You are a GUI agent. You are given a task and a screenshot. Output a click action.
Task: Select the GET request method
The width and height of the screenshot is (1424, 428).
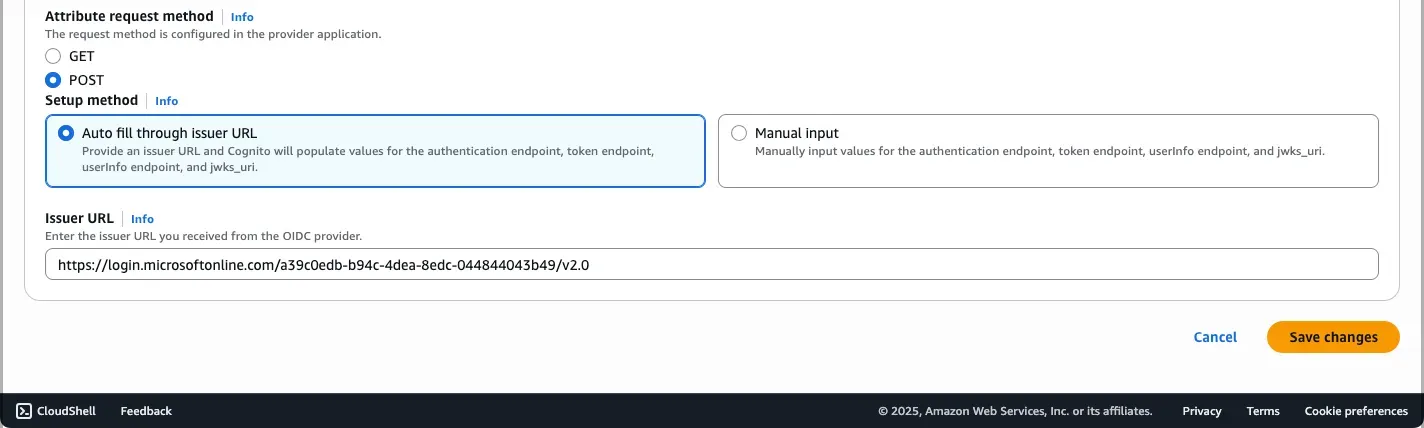tap(53, 56)
